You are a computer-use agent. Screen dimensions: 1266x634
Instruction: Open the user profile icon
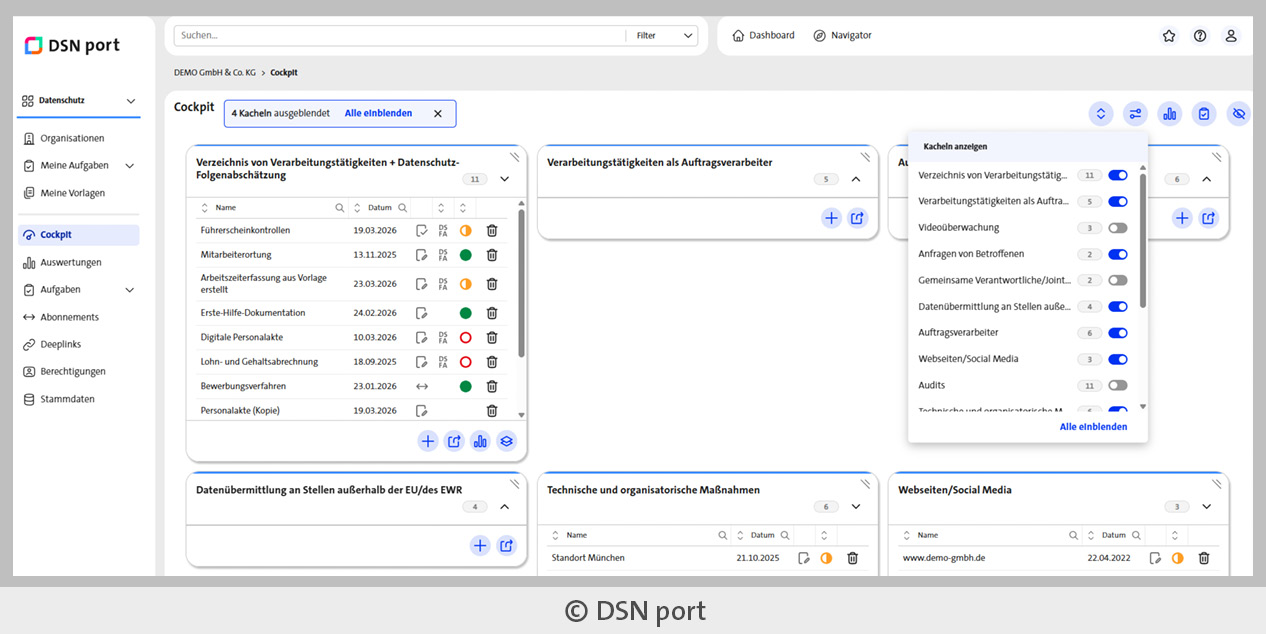coord(1231,36)
